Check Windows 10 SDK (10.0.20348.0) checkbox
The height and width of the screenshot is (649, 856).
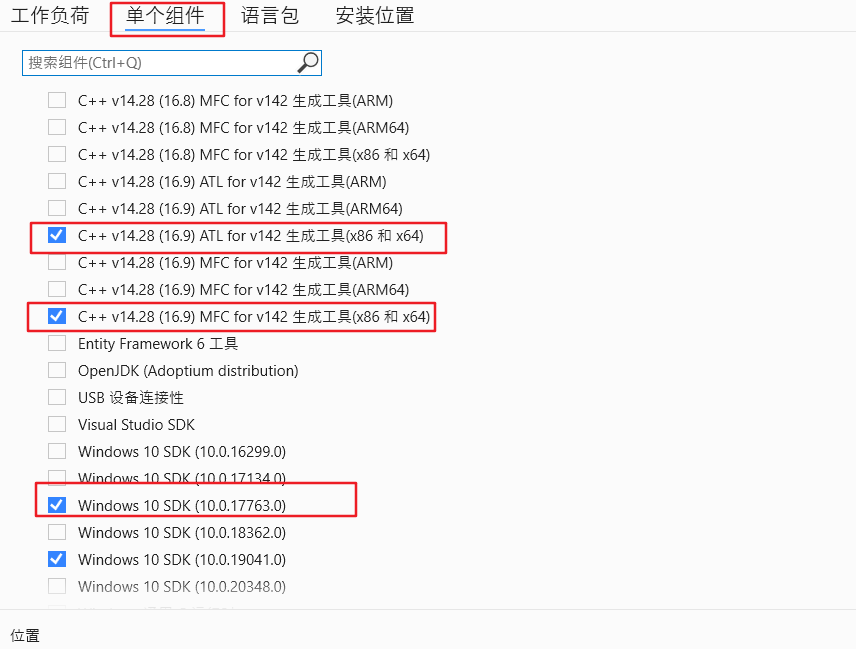coord(57,586)
